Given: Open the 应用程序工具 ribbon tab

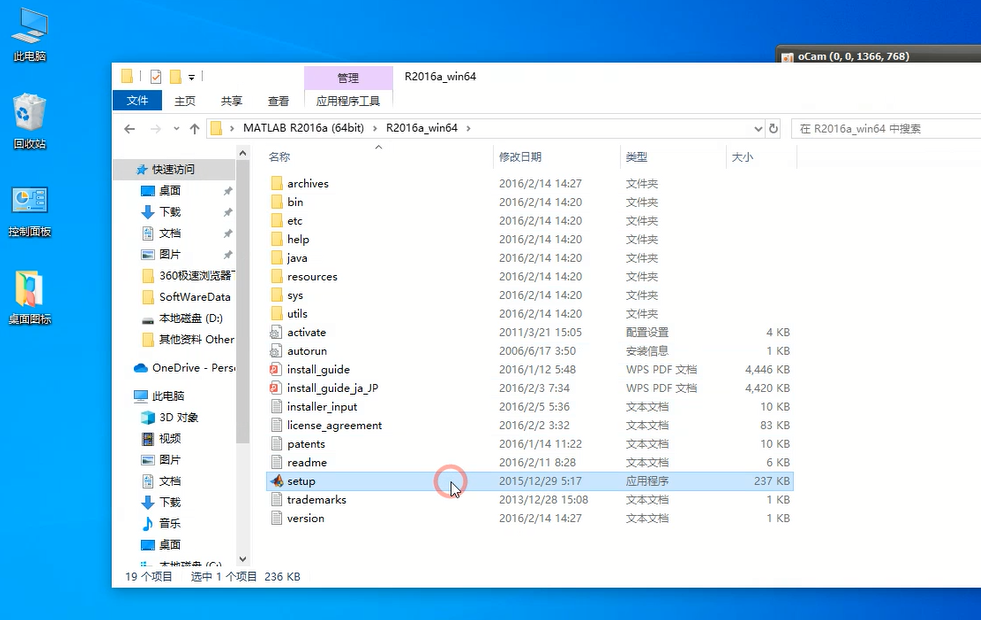Looking at the screenshot, I should pos(348,101).
